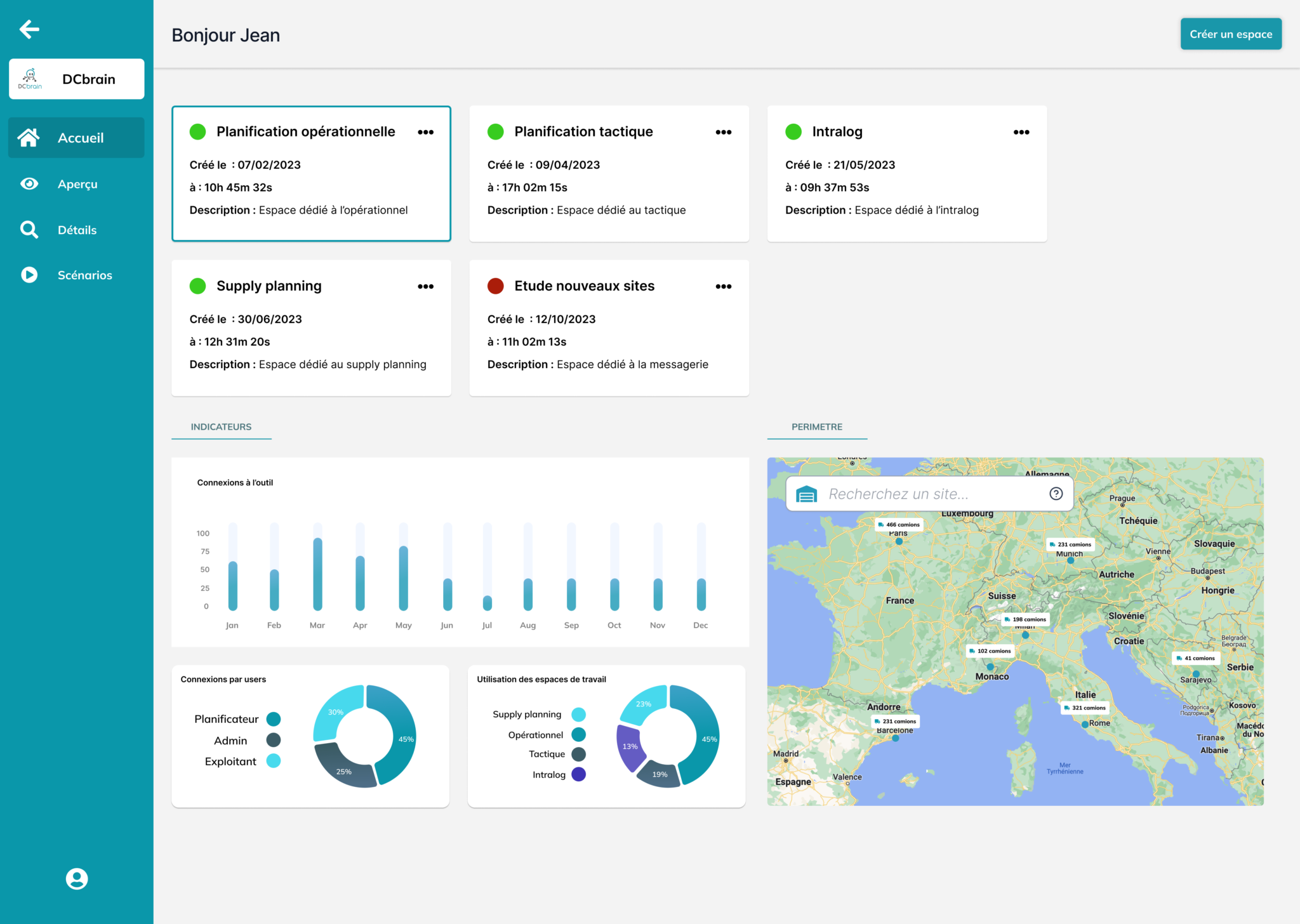This screenshot has width=1300, height=924.
Task: Toggle green status dot on Intralog
Action: point(793,131)
